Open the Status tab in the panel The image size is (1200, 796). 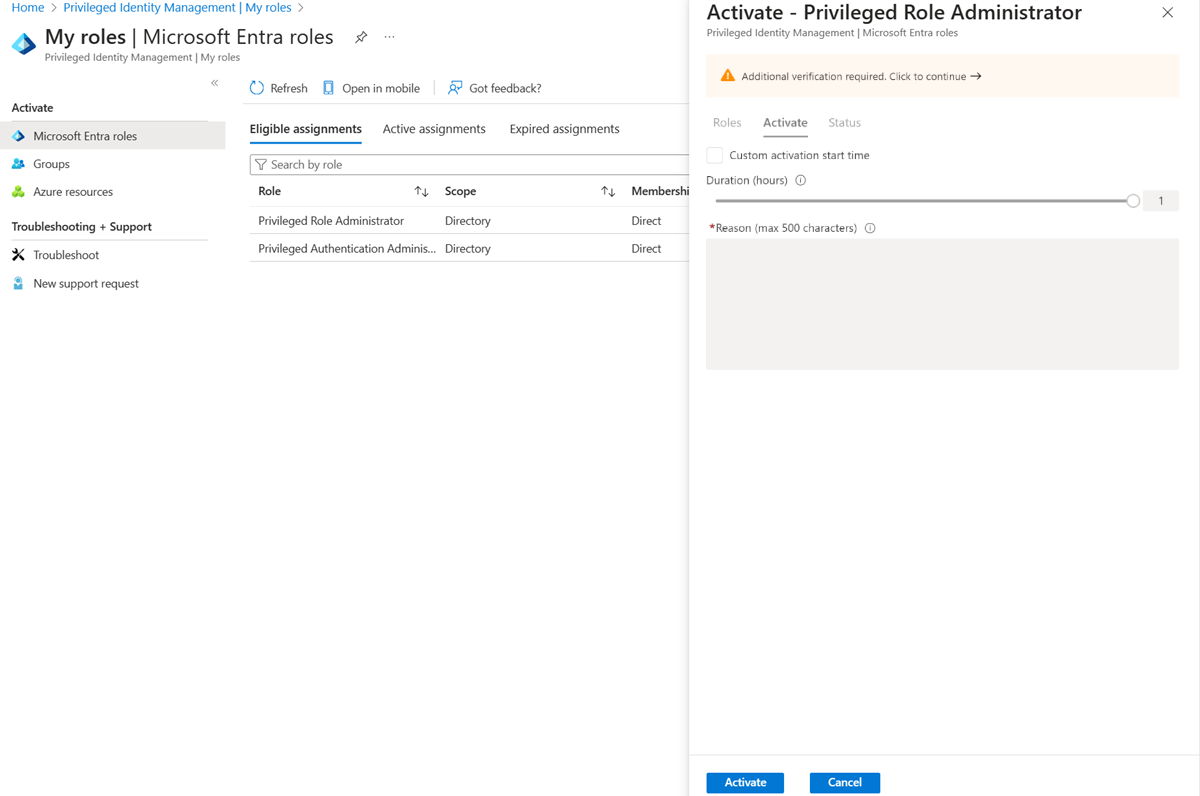pos(844,122)
